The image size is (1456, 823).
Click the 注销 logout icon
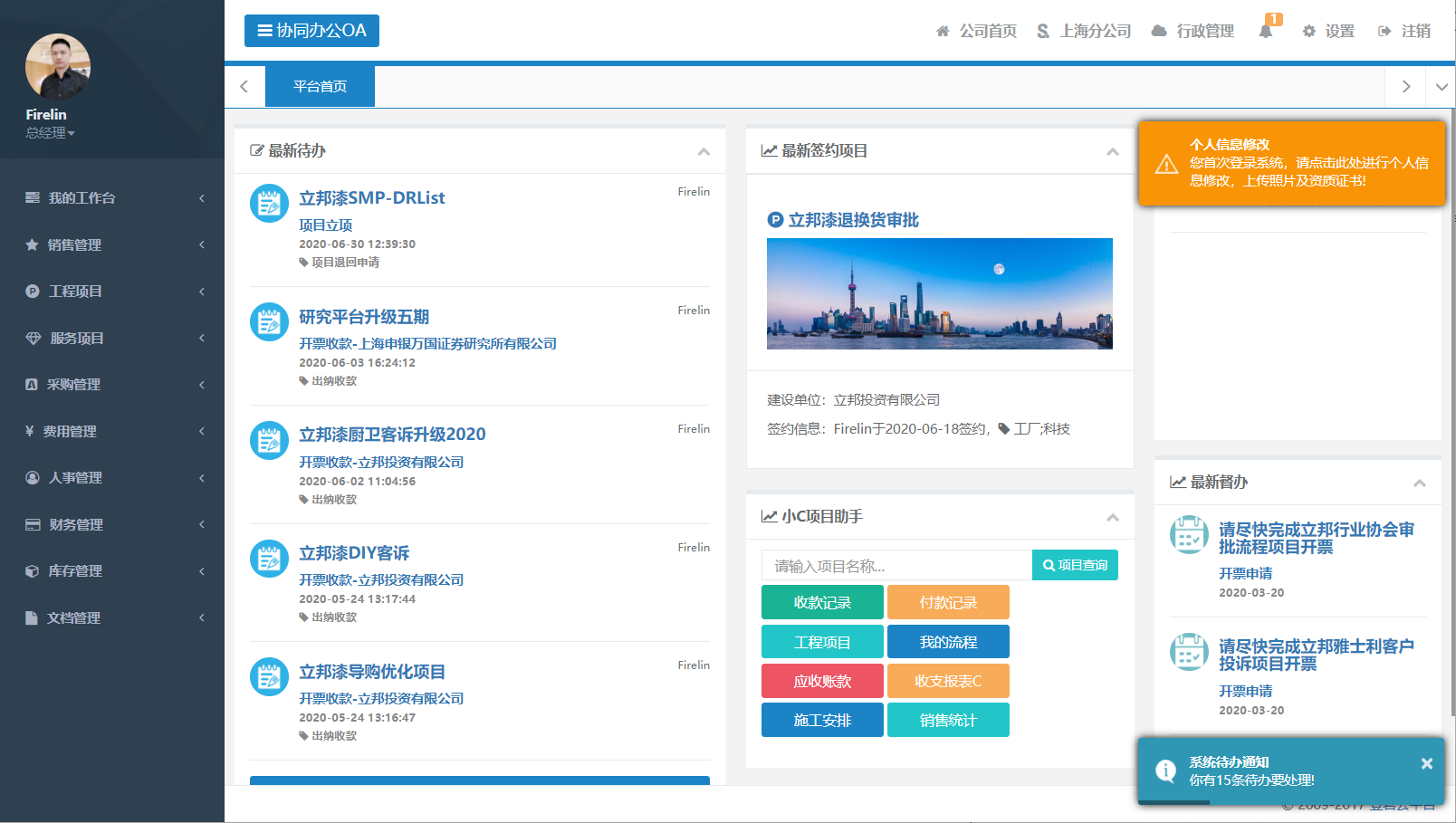coord(1384,31)
